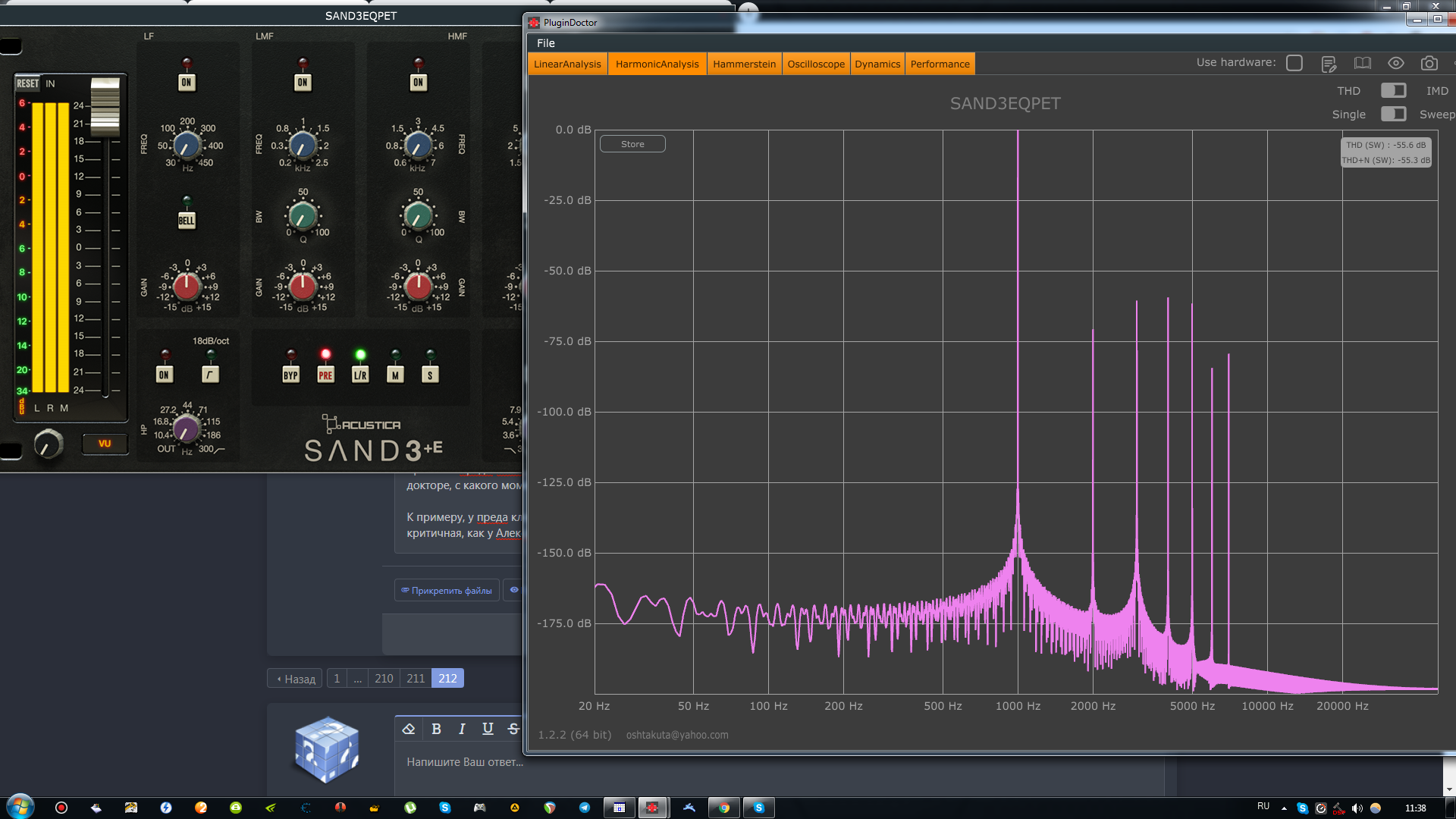Click the LMF bandwidth Q knob
Image resolution: width=1456 pixels, height=819 pixels.
303,217
